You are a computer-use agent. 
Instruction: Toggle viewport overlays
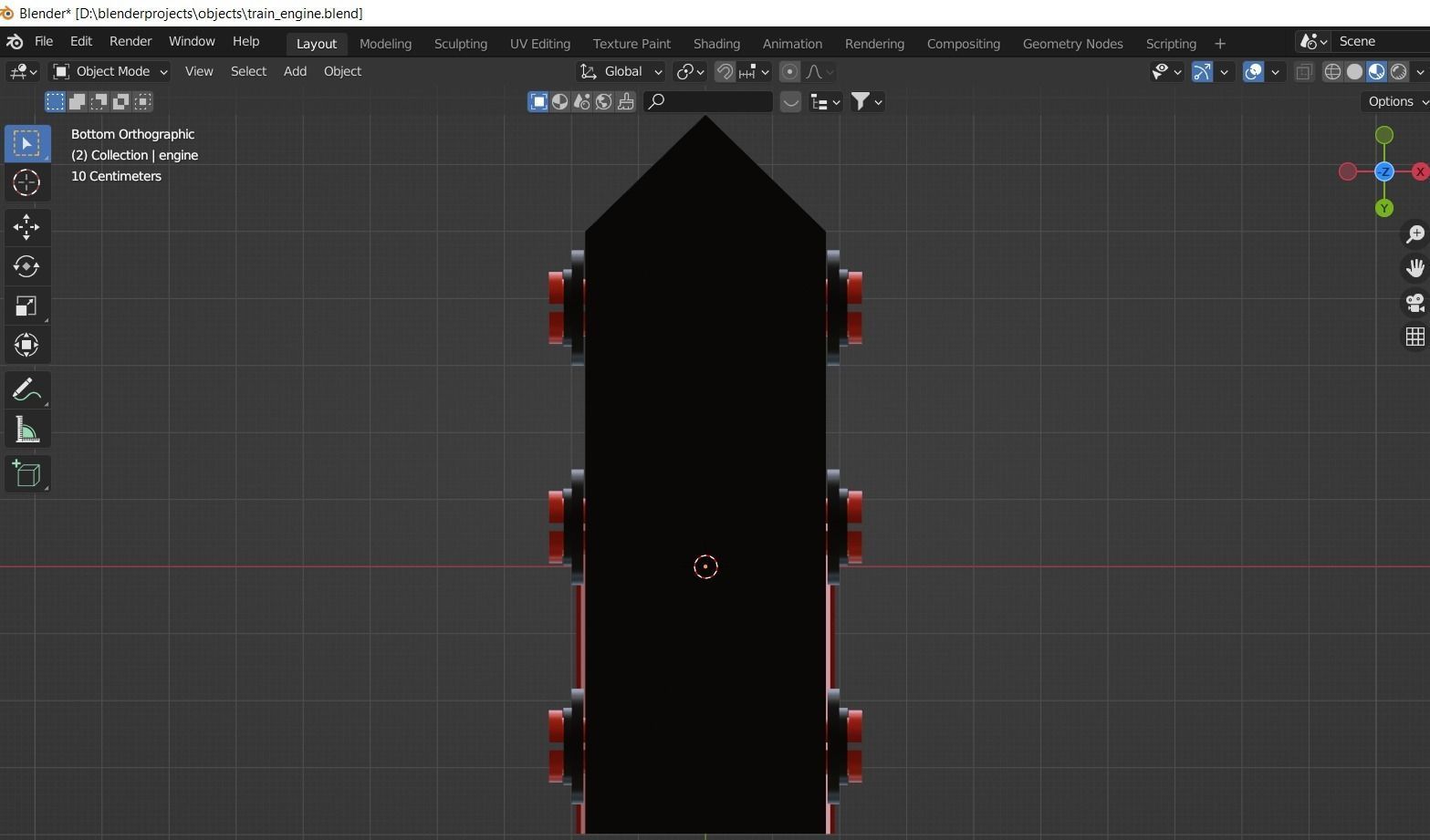click(x=1254, y=71)
